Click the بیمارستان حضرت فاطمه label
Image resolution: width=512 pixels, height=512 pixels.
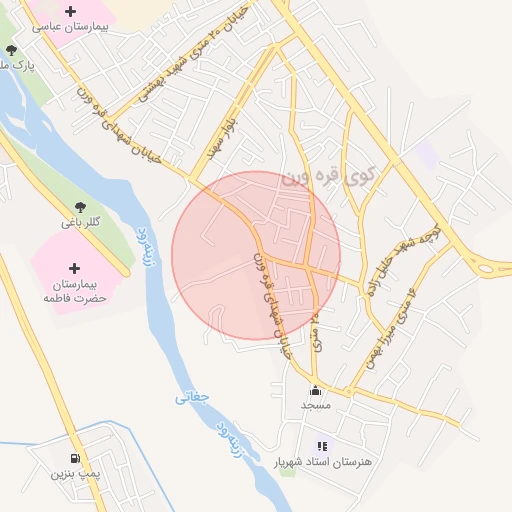point(75,291)
